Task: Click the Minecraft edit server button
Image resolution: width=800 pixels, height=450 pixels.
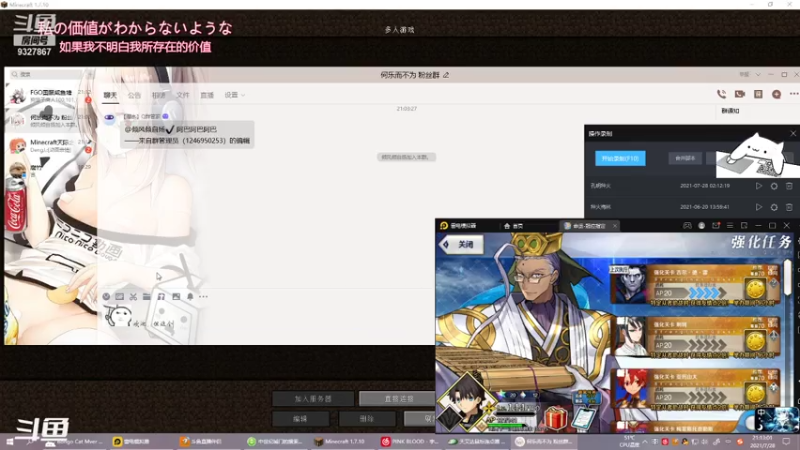Action: point(301,419)
